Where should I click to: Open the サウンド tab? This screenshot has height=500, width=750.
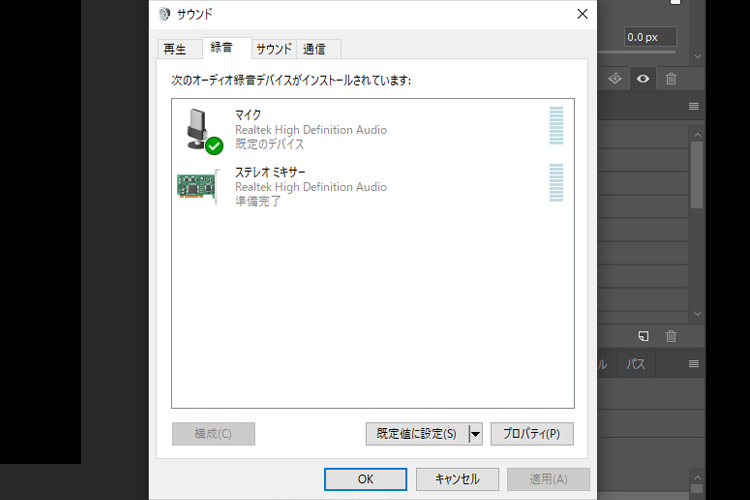[x=274, y=49]
